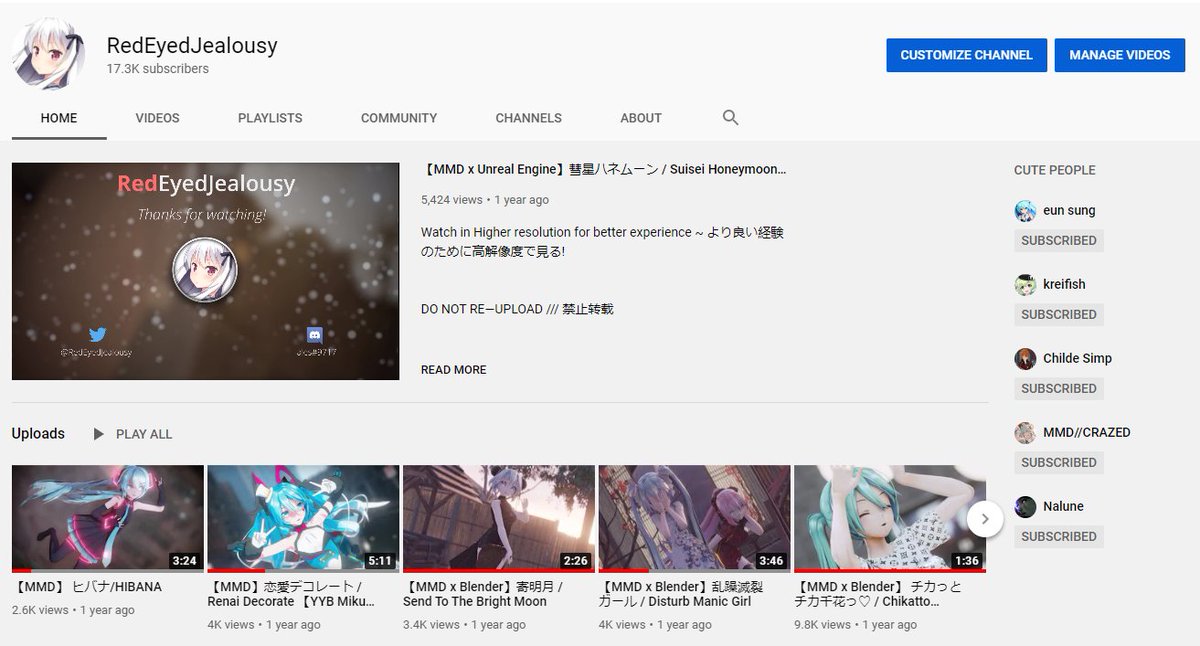Image resolution: width=1200 pixels, height=646 pixels.
Task: Toggle SUBSCRIBED button for kreifish
Action: coord(1059,315)
